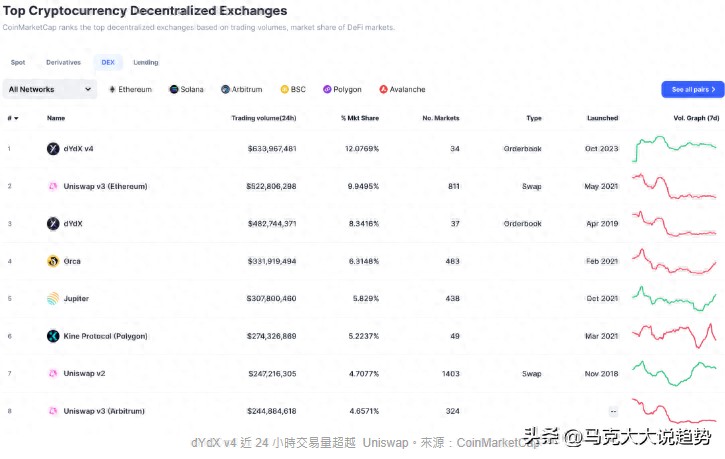Click the Jupiter exchange logo icon
This screenshot has height=459, width=725.
[53, 299]
